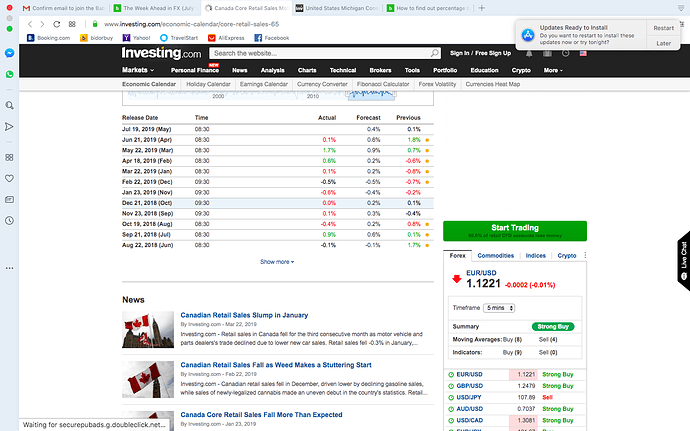Expand Show more release history
This screenshot has height=431, width=690.
(277, 262)
